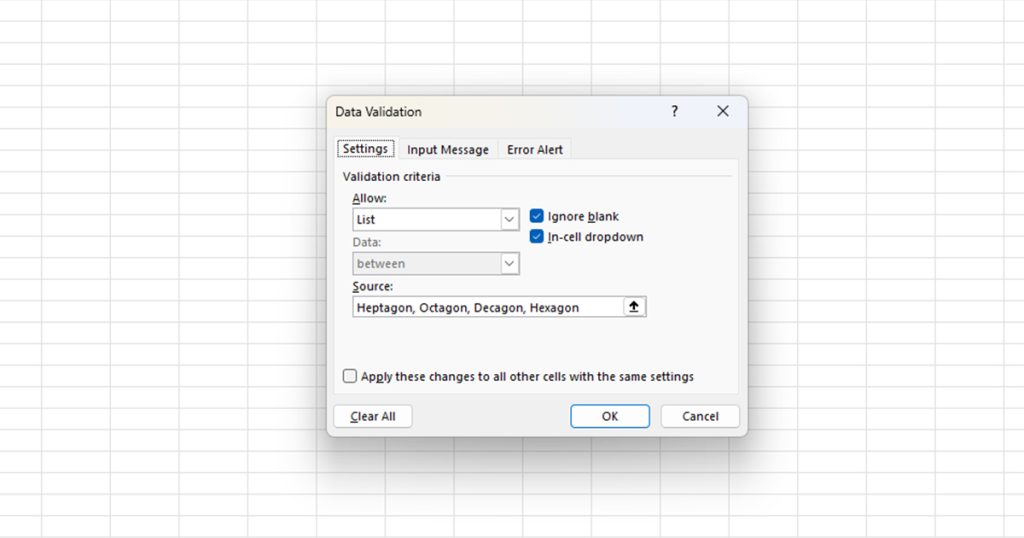Toggle the In-cell dropdown checkbox

pyautogui.click(x=537, y=237)
